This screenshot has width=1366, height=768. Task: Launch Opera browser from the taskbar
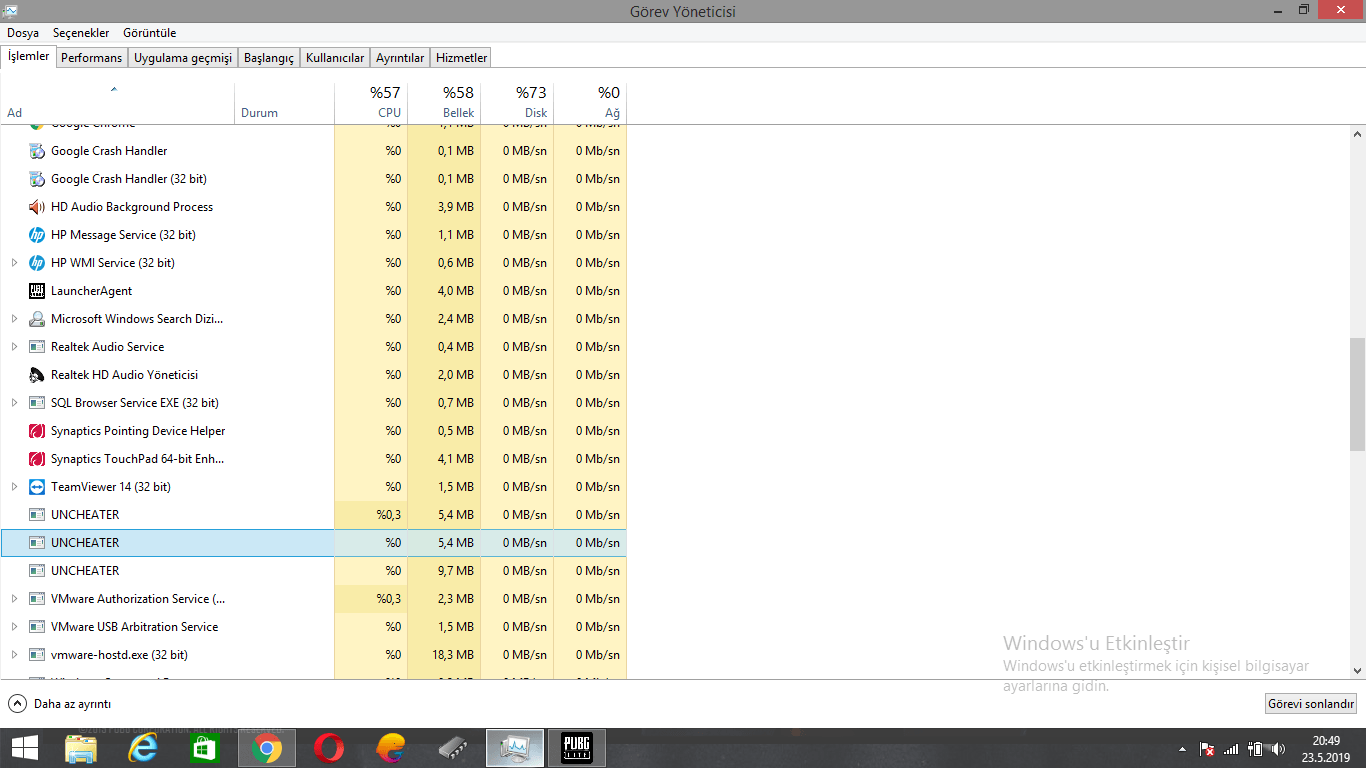(329, 748)
